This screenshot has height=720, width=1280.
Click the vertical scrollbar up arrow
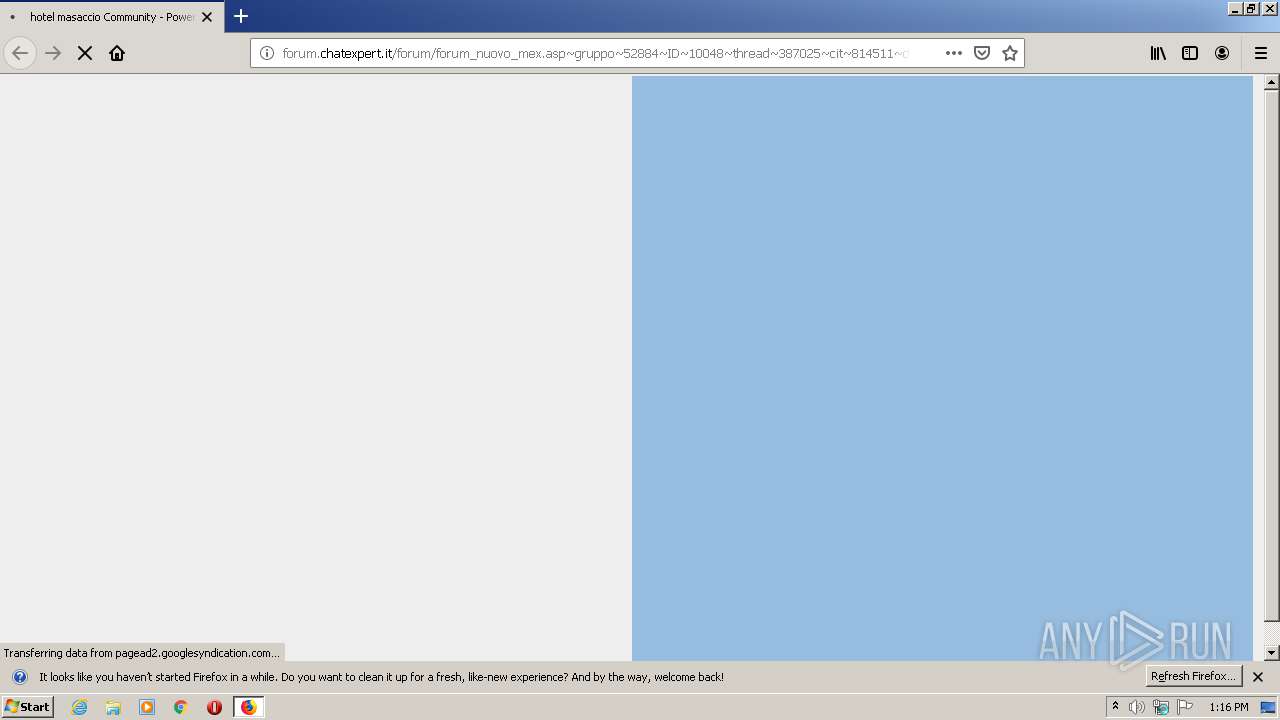(1272, 83)
